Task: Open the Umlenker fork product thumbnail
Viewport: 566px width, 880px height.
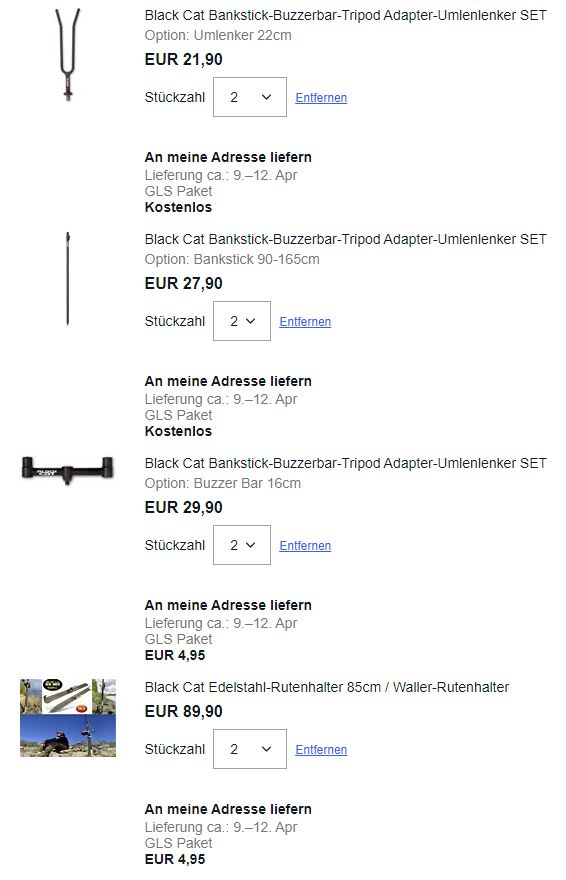Action: 68,54
